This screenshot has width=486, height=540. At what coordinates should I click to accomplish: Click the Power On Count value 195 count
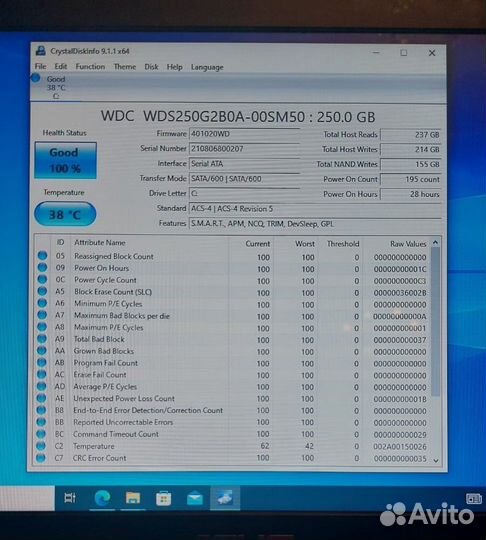coord(411,179)
